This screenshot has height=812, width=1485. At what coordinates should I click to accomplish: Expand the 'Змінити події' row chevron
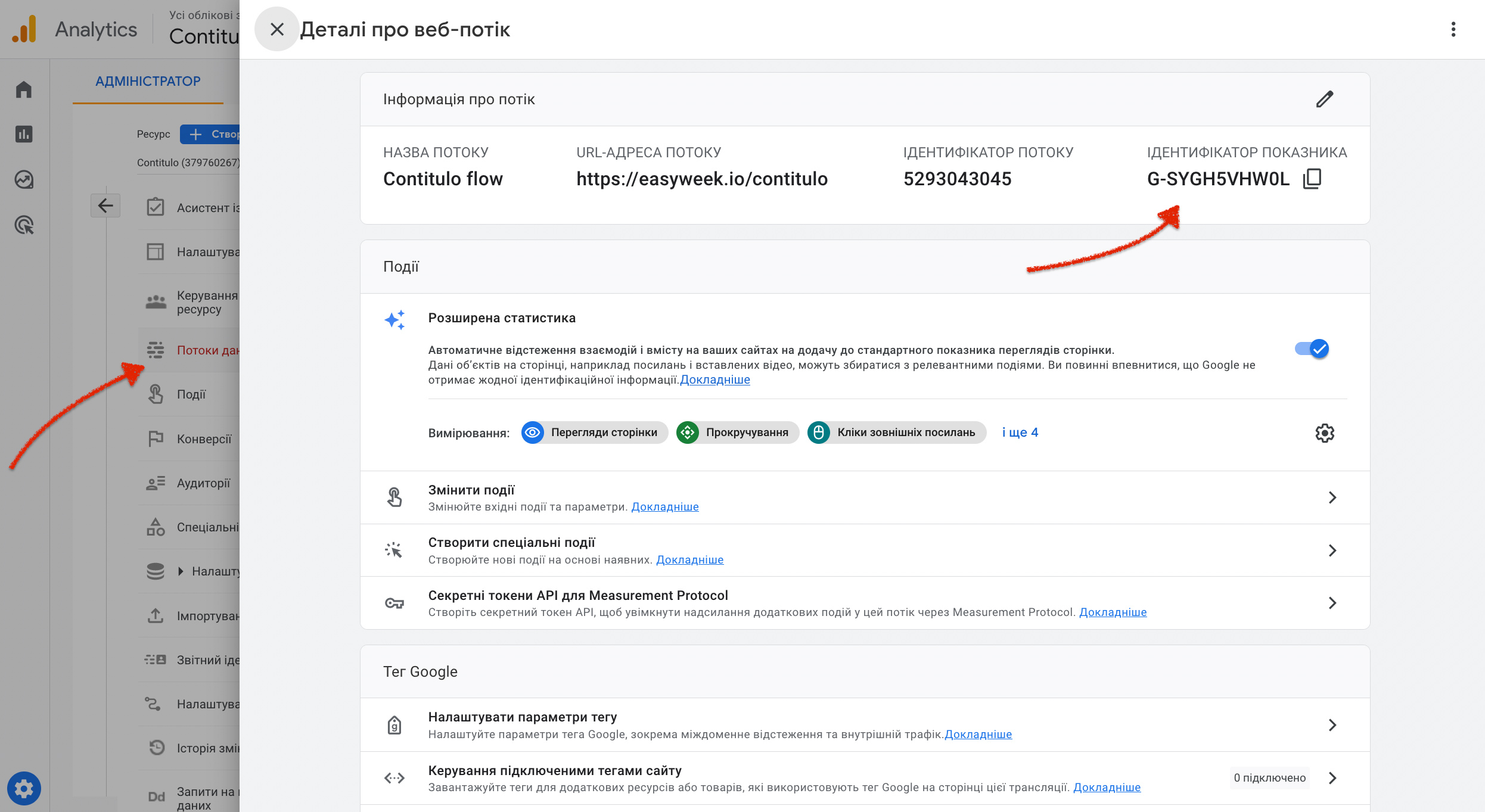coord(1332,497)
